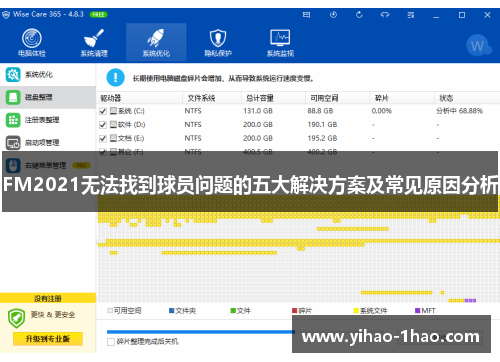Click the restore refresh icon in title bar
The image size is (500, 362).
coord(359,15)
